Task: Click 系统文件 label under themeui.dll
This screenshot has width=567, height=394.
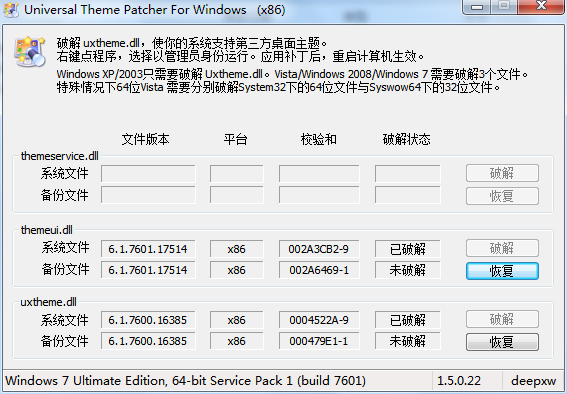Action: [x=65, y=248]
